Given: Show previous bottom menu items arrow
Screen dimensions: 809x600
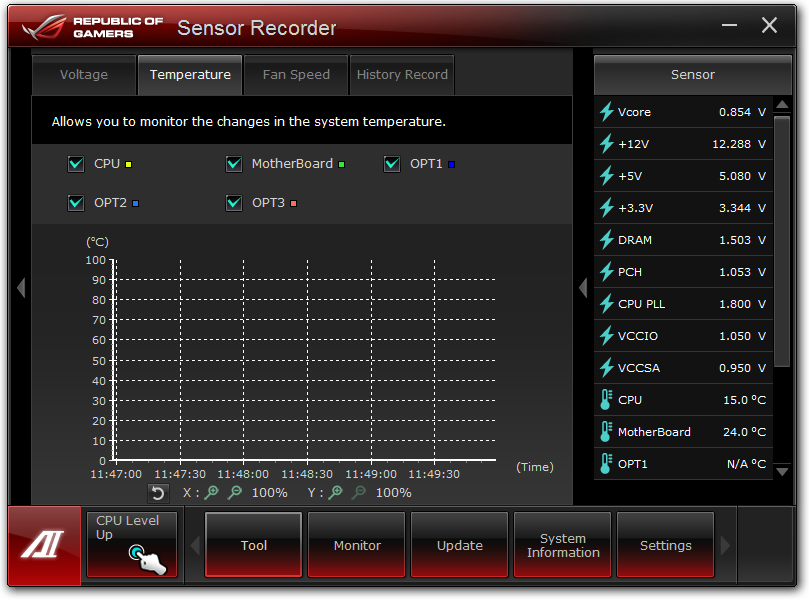Looking at the screenshot, I should 195,545.
